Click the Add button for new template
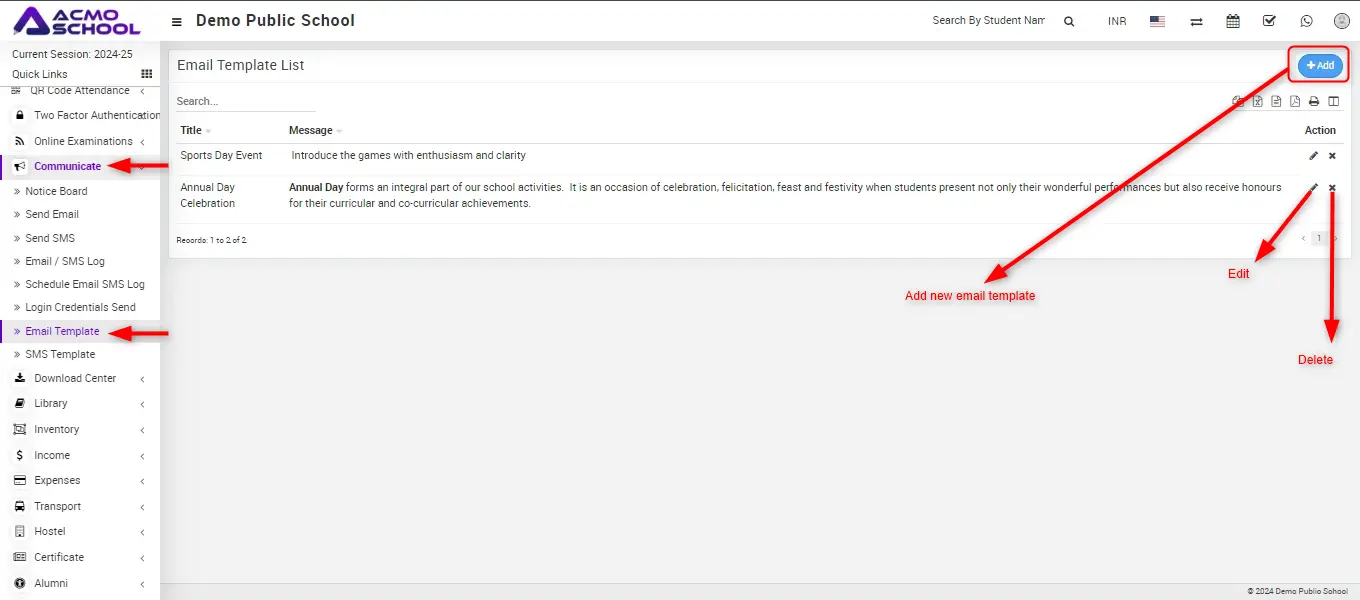 [x=1320, y=65]
